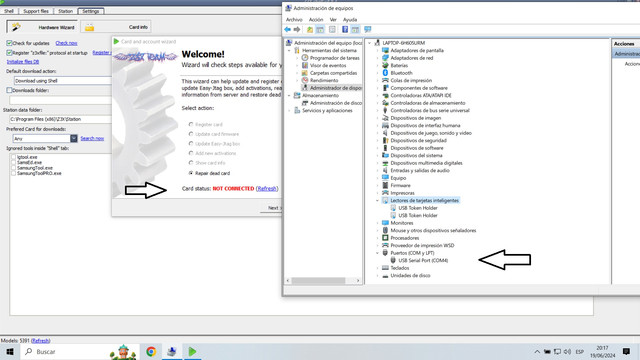Select Lectores de tarjetas inteligentes category
The height and width of the screenshot is (360, 640).
point(424,200)
